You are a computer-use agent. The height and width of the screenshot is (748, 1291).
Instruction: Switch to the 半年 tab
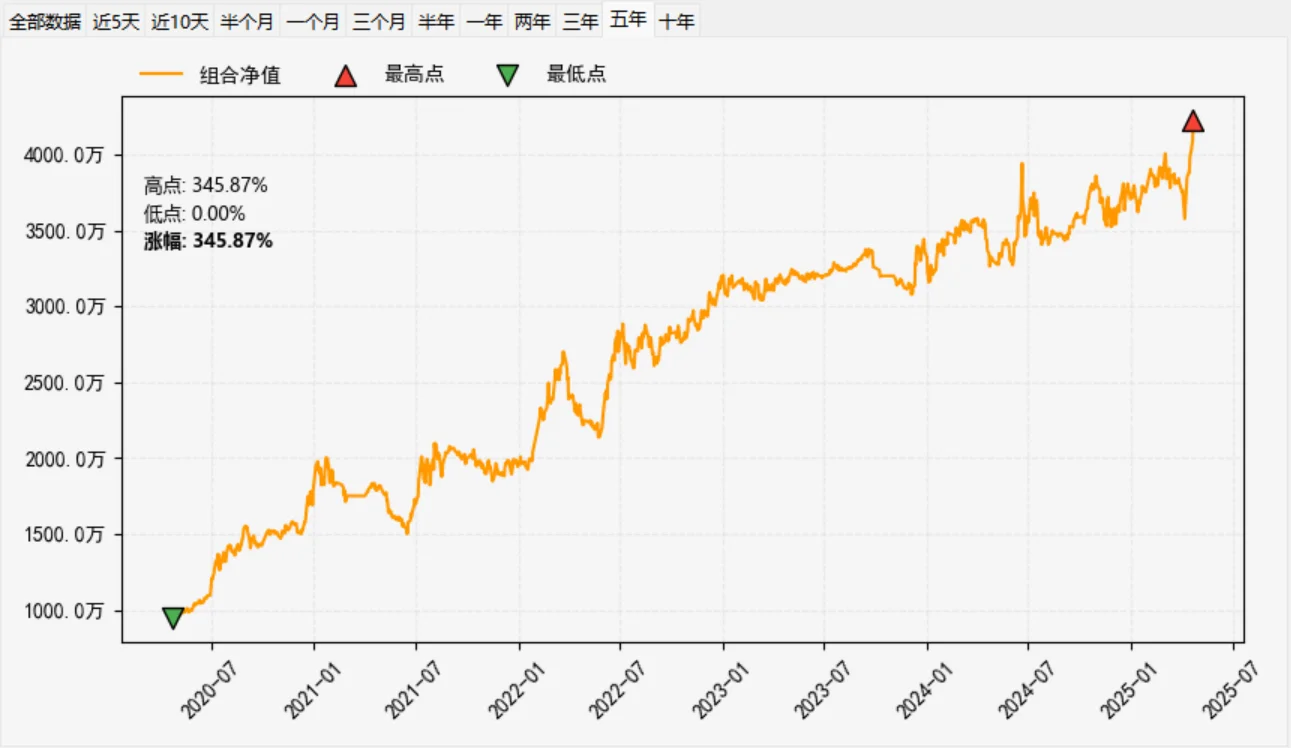(436, 21)
